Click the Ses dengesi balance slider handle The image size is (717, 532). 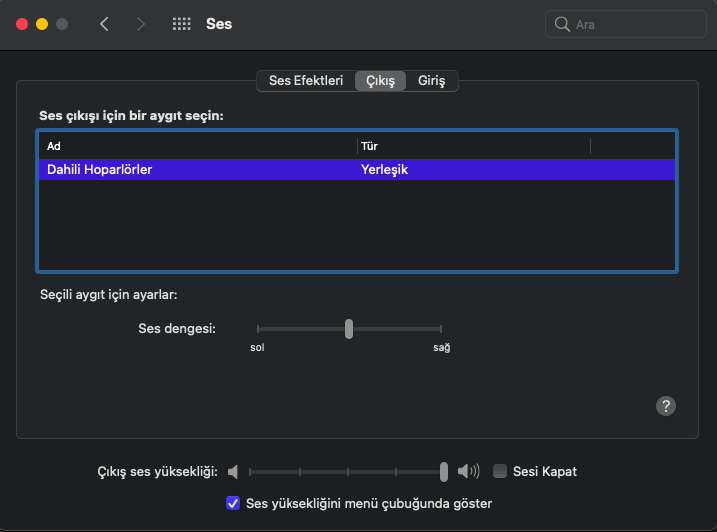348,328
